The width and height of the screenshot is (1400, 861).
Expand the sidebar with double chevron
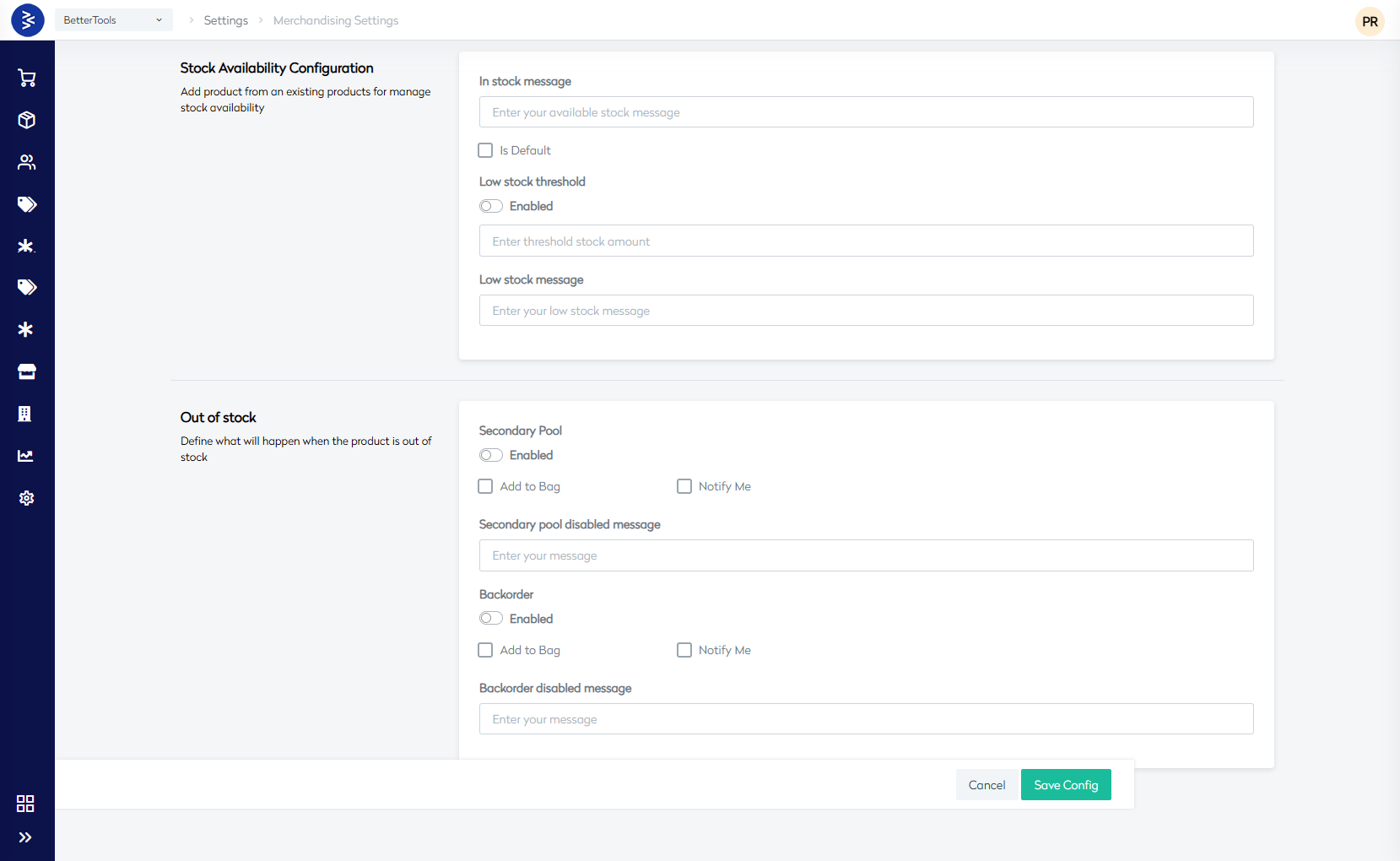pyautogui.click(x=25, y=837)
